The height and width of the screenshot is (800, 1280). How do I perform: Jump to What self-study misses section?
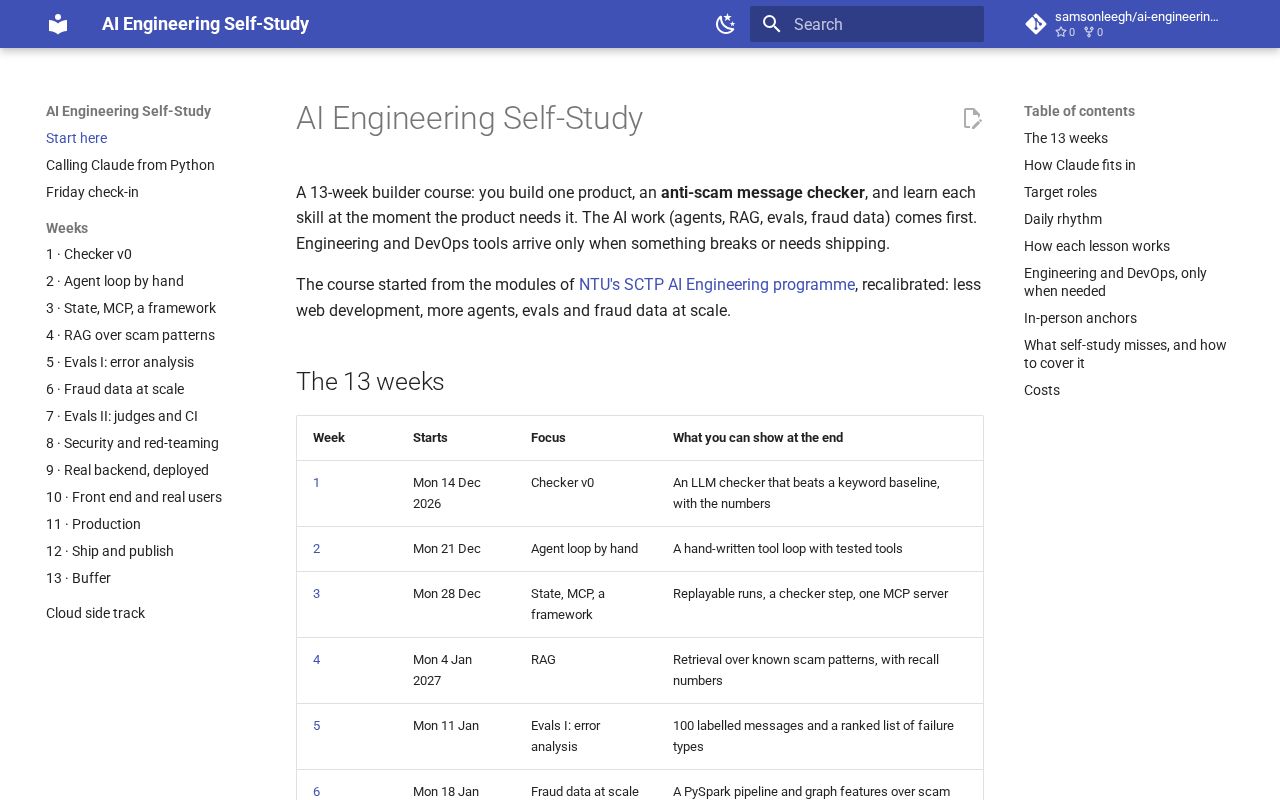click(x=1125, y=354)
